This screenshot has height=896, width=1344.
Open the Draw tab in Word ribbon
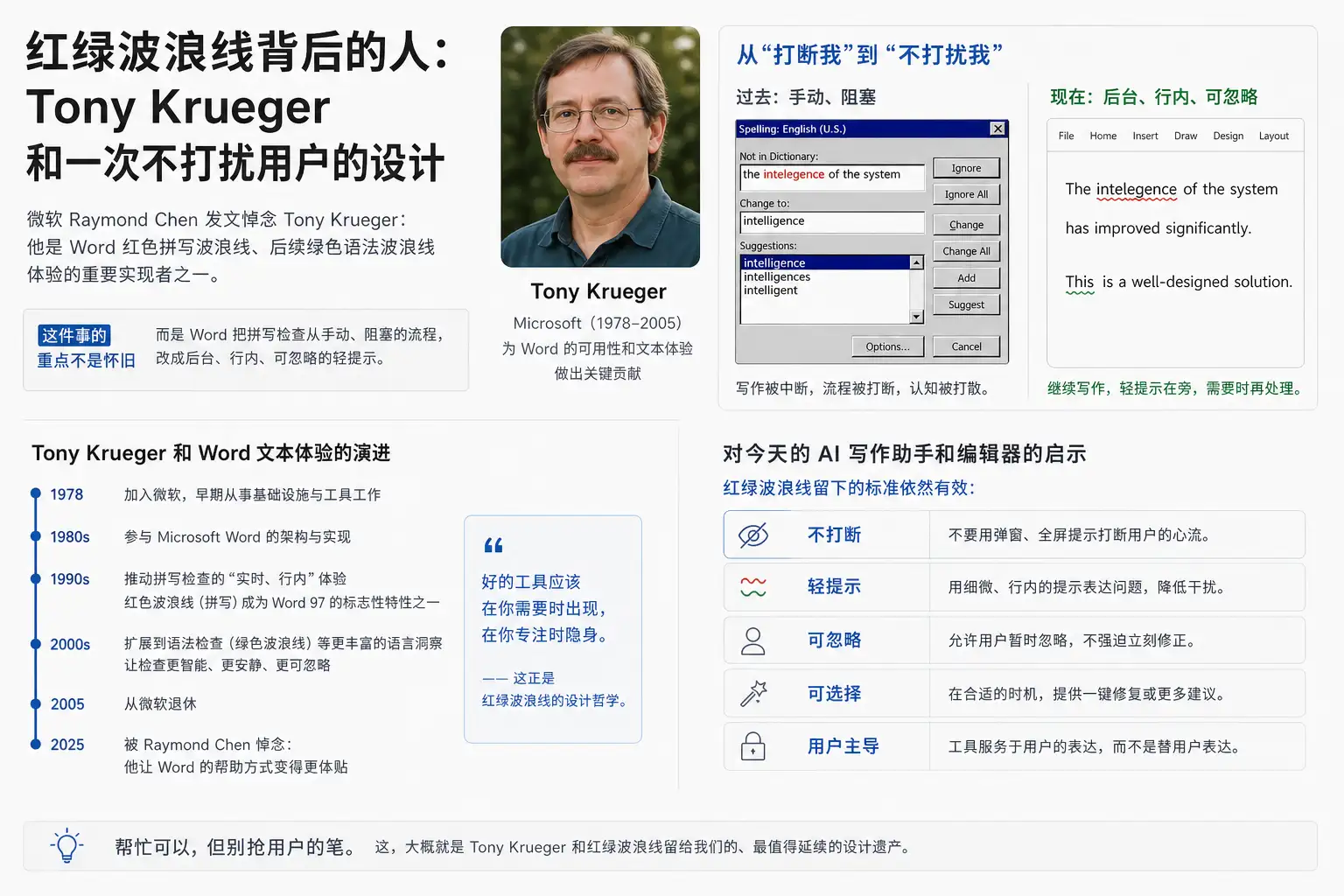1186,136
